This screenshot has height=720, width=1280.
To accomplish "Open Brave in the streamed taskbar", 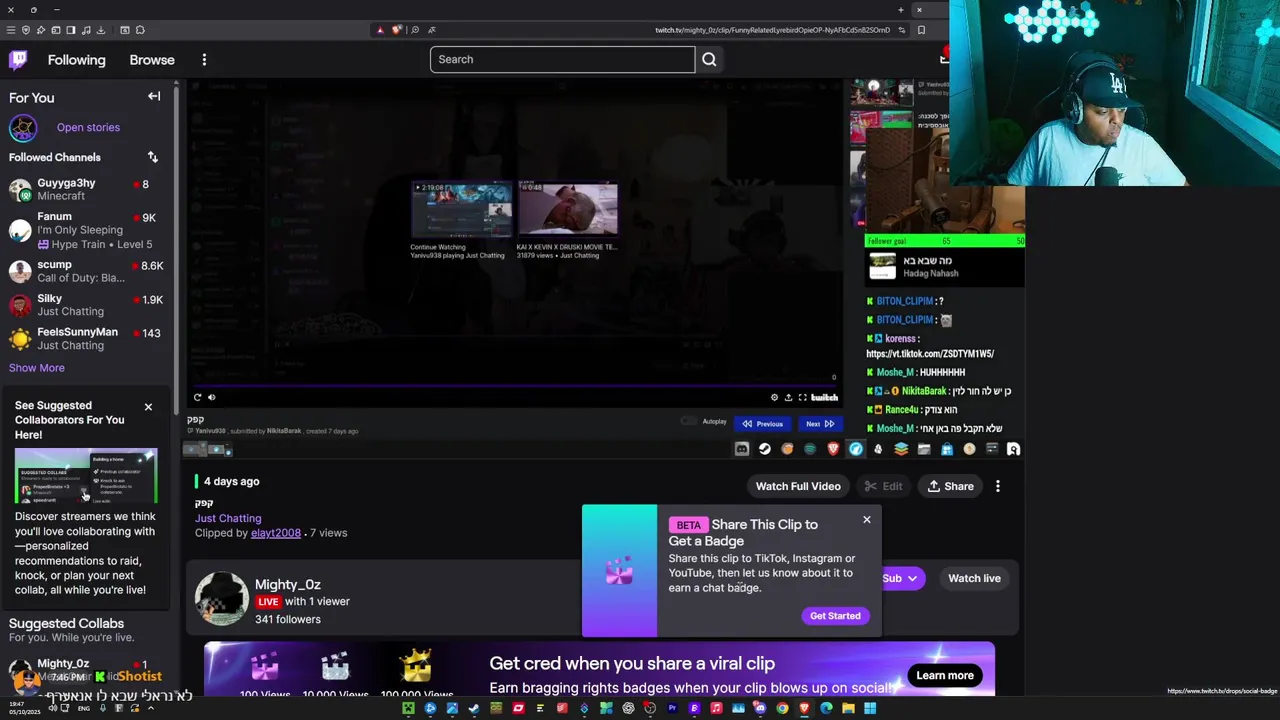I will point(833,449).
